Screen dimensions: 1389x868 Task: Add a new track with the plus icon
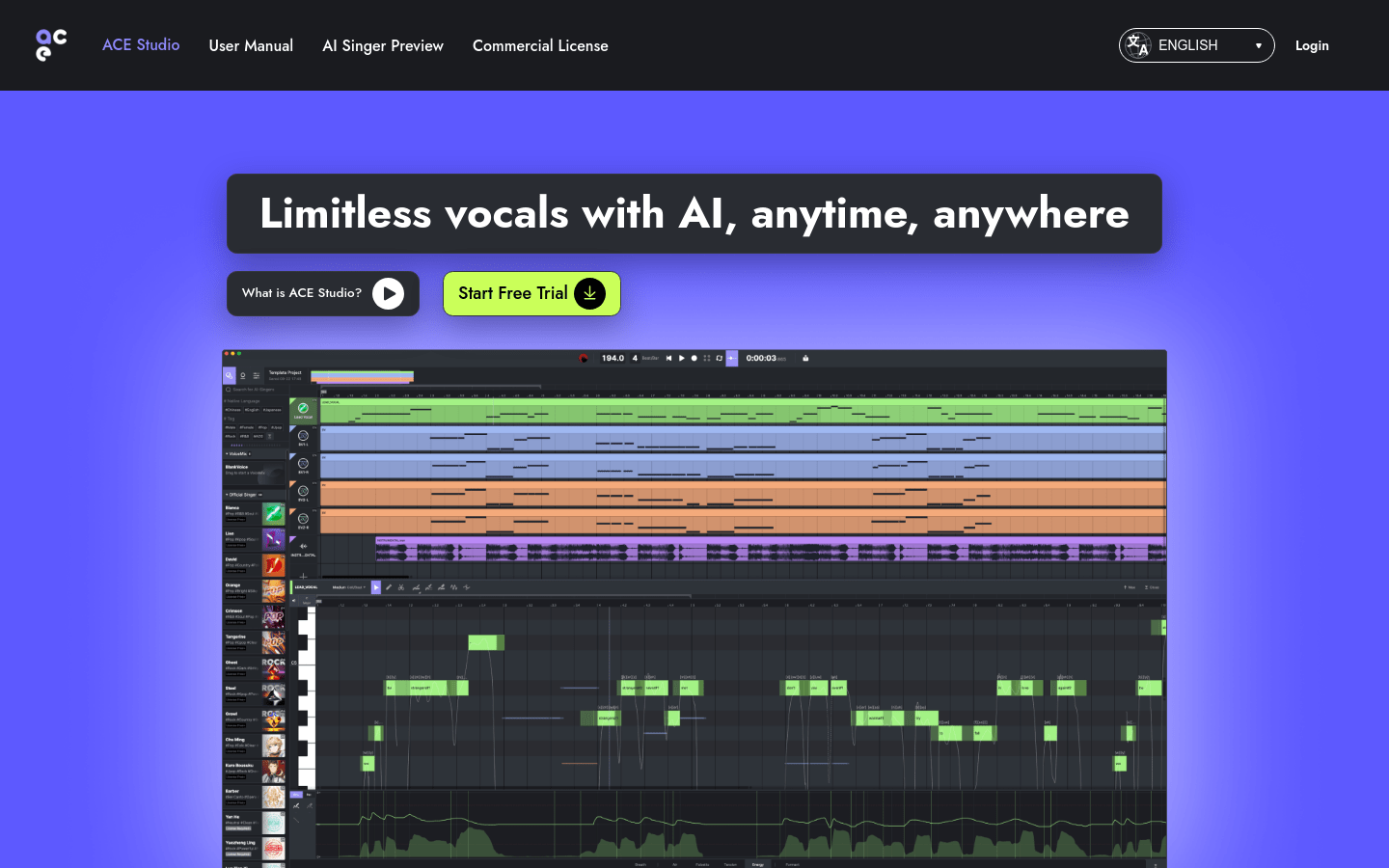[303, 576]
